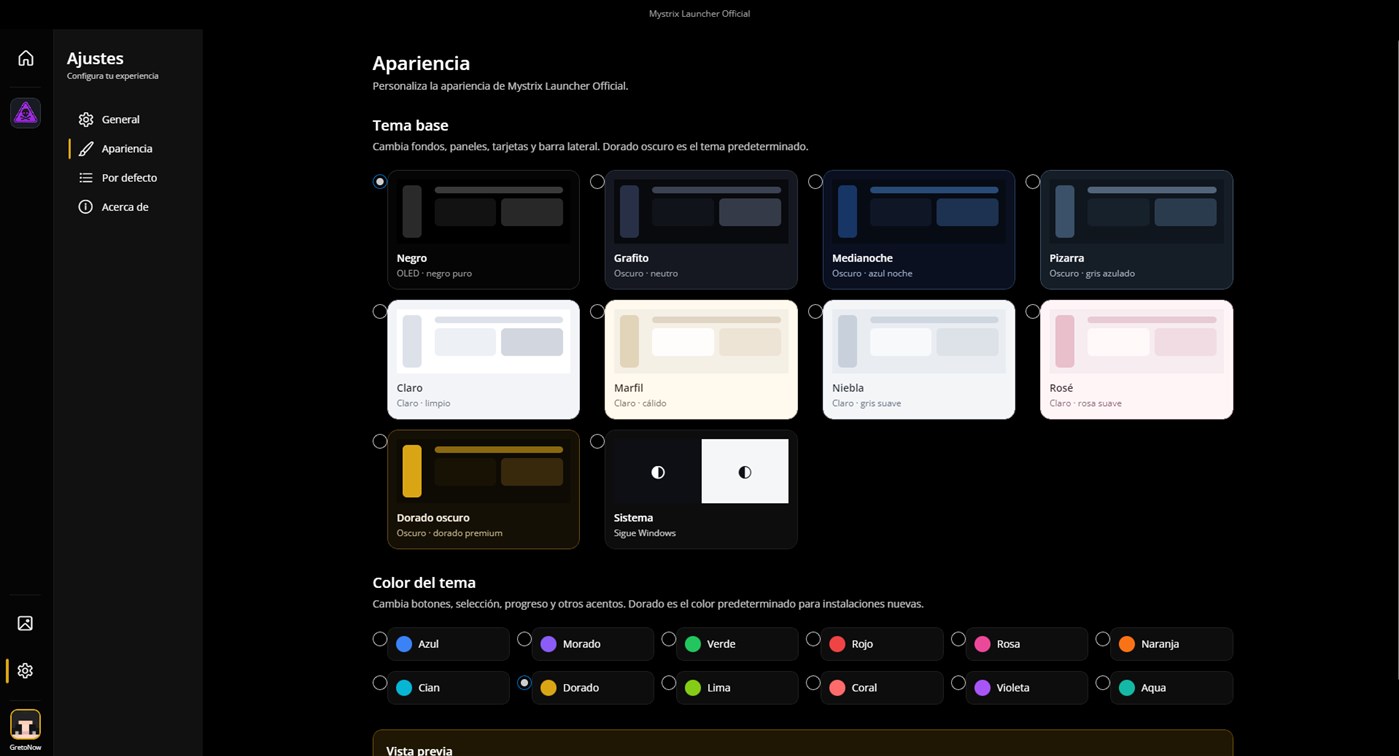The image size is (1399, 756).
Task: Select the Cian accent radio button
Action: pyautogui.click(x=380, y=683)
